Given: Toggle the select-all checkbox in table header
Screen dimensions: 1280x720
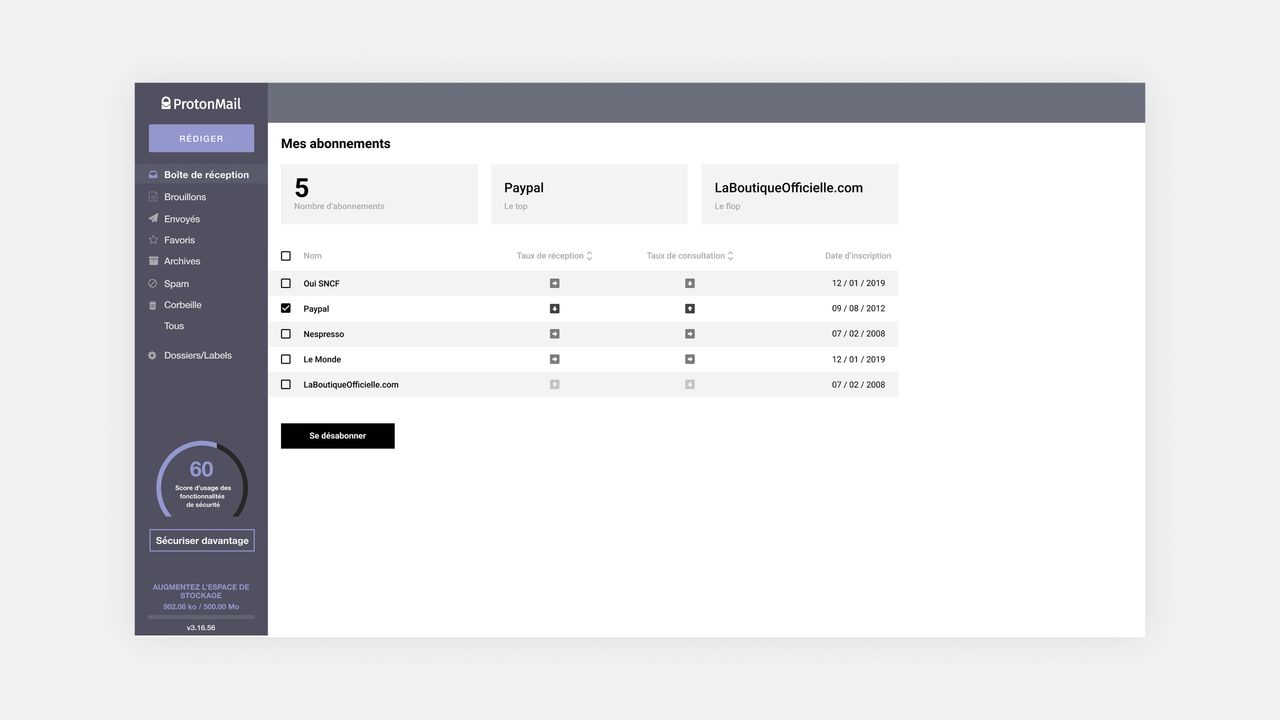Looking at the screenshot, I should [286, 256].
